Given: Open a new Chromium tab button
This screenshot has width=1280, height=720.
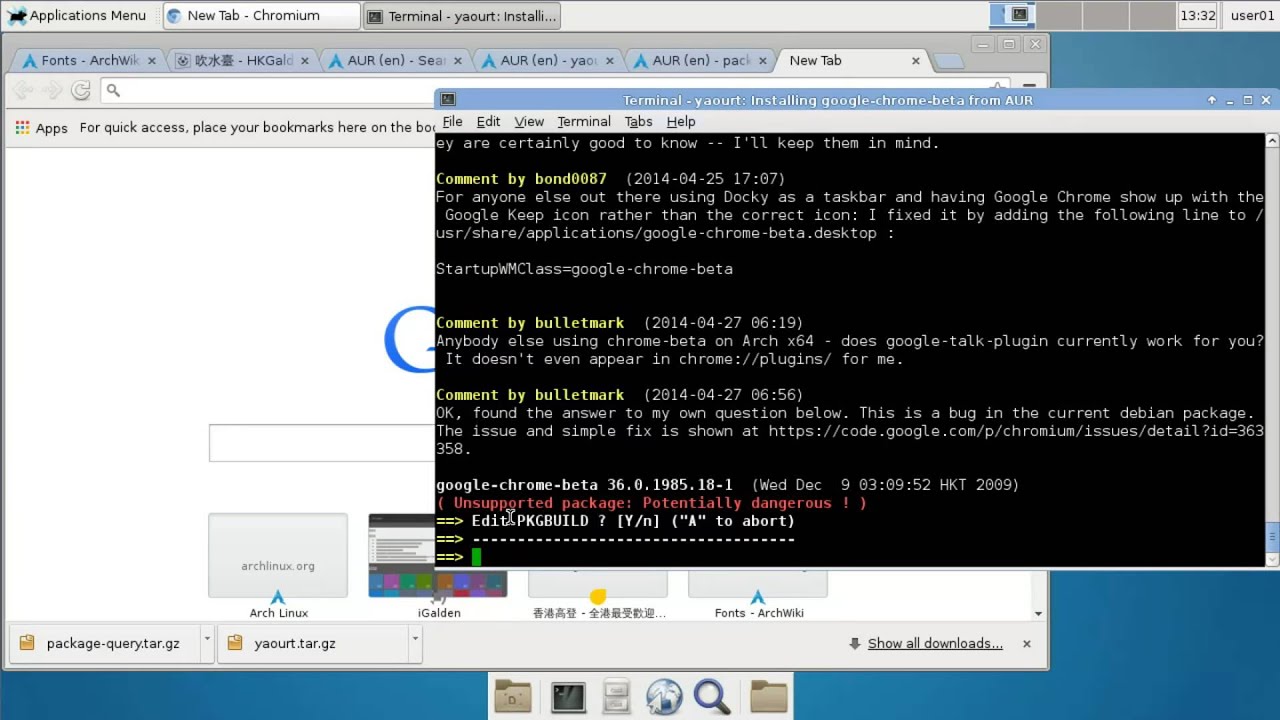Looking at the screenshot, I should (x=948, y=61).
